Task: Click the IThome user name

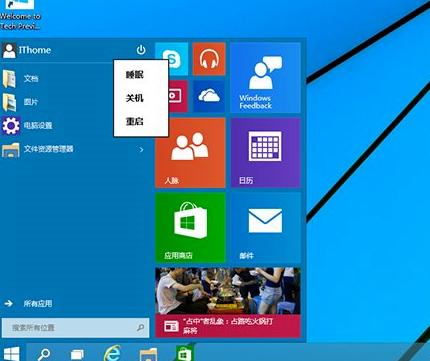Action: point(35,50)
